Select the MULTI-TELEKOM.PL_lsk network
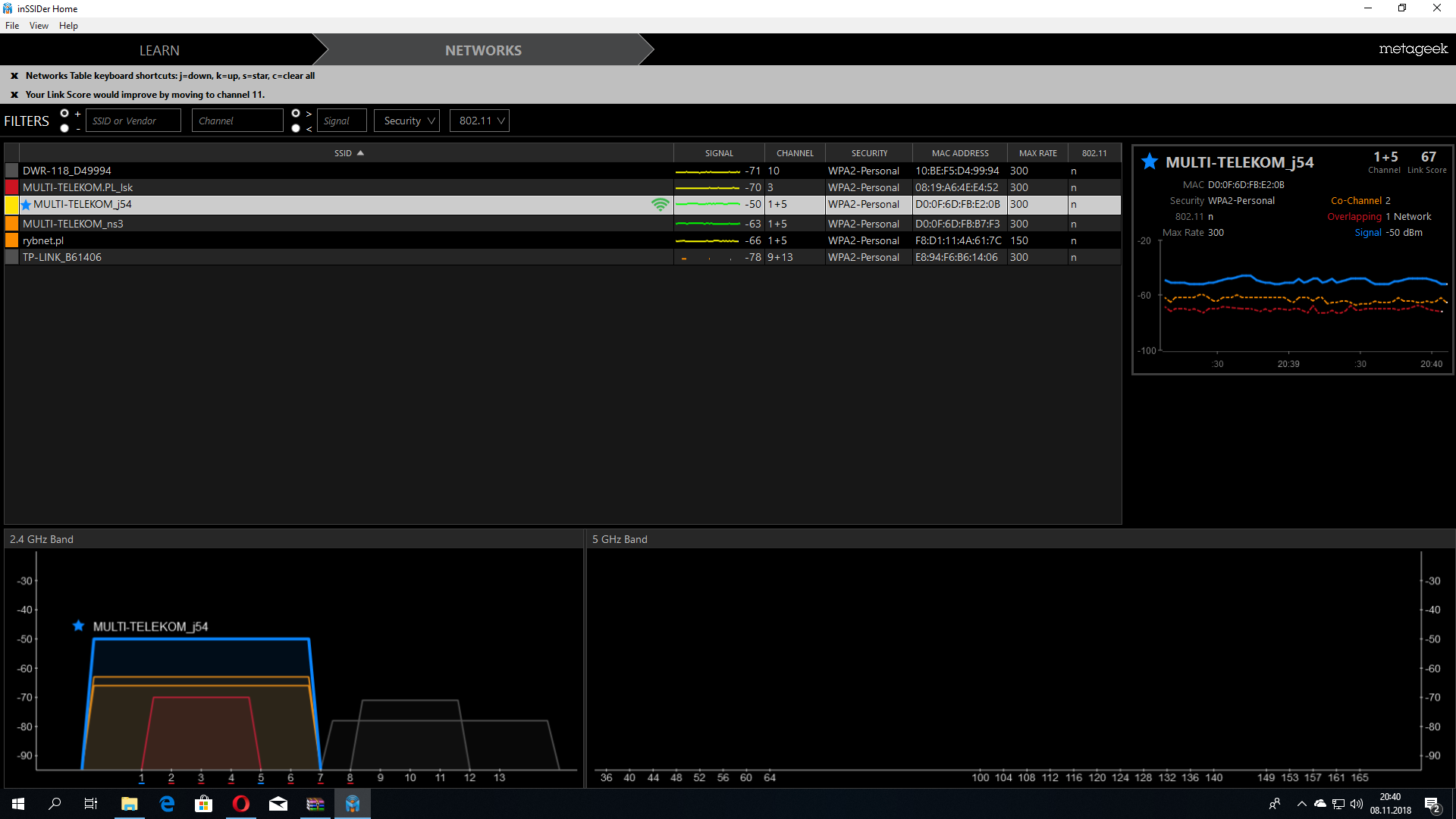Screen dimensions: 1456x819 point(563,187)
